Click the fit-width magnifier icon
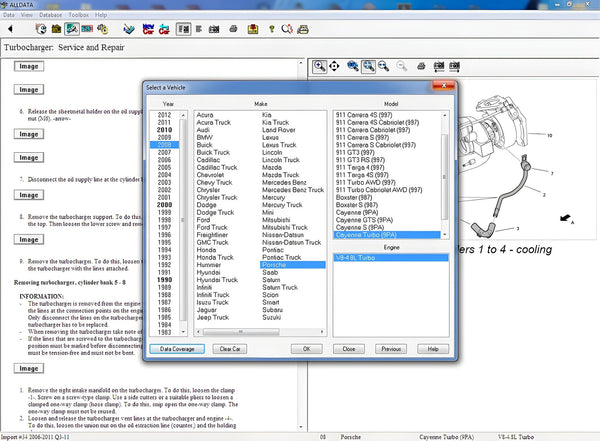 coord(383,66)
